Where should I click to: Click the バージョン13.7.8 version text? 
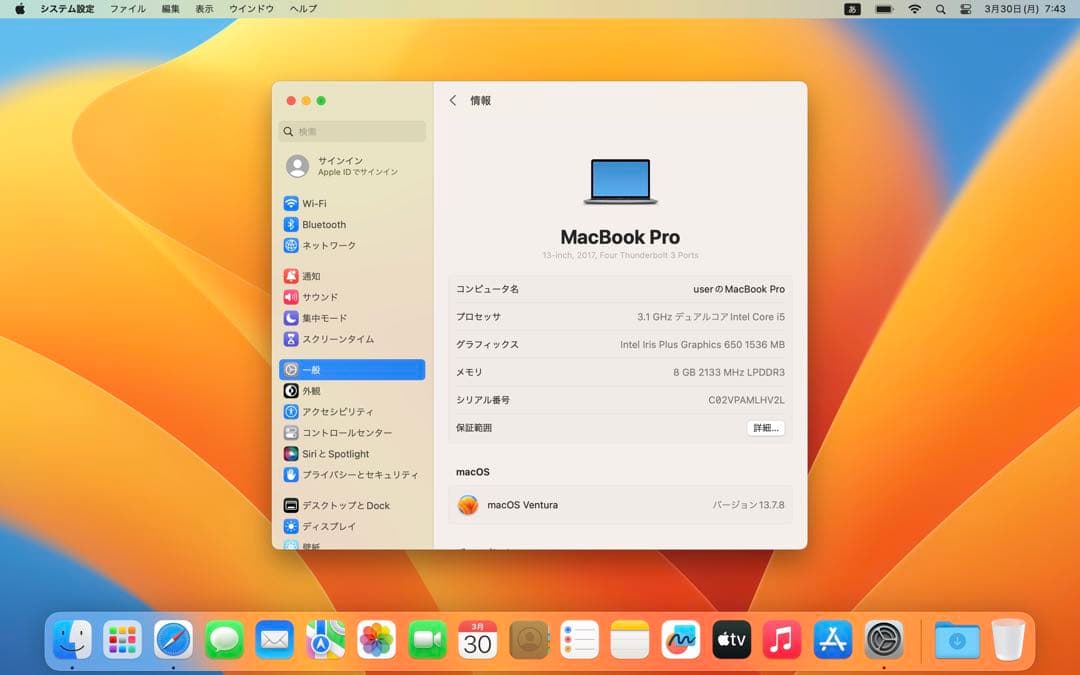coord(748,505)
